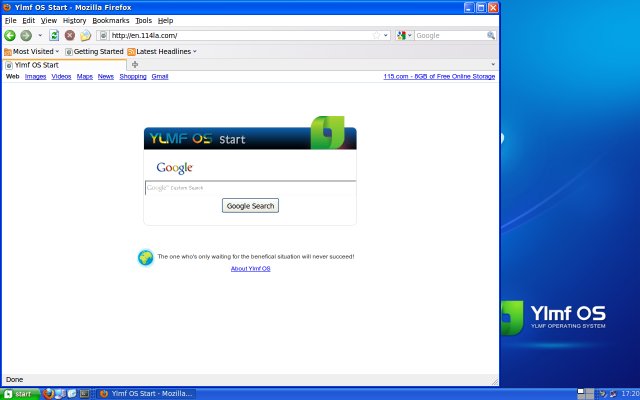
Task: Open the Videos link
Action: point(61,76)
